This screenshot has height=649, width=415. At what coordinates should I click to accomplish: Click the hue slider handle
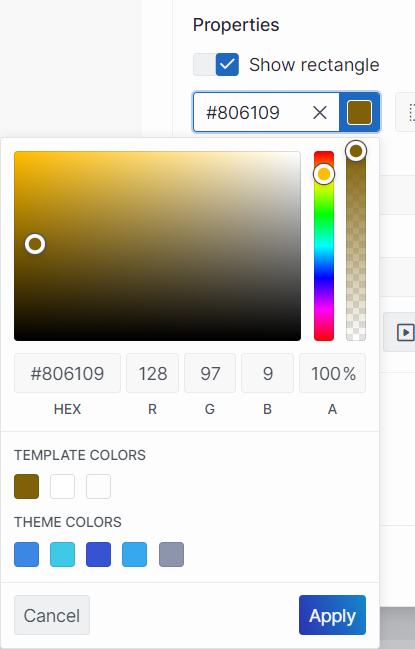324,174
